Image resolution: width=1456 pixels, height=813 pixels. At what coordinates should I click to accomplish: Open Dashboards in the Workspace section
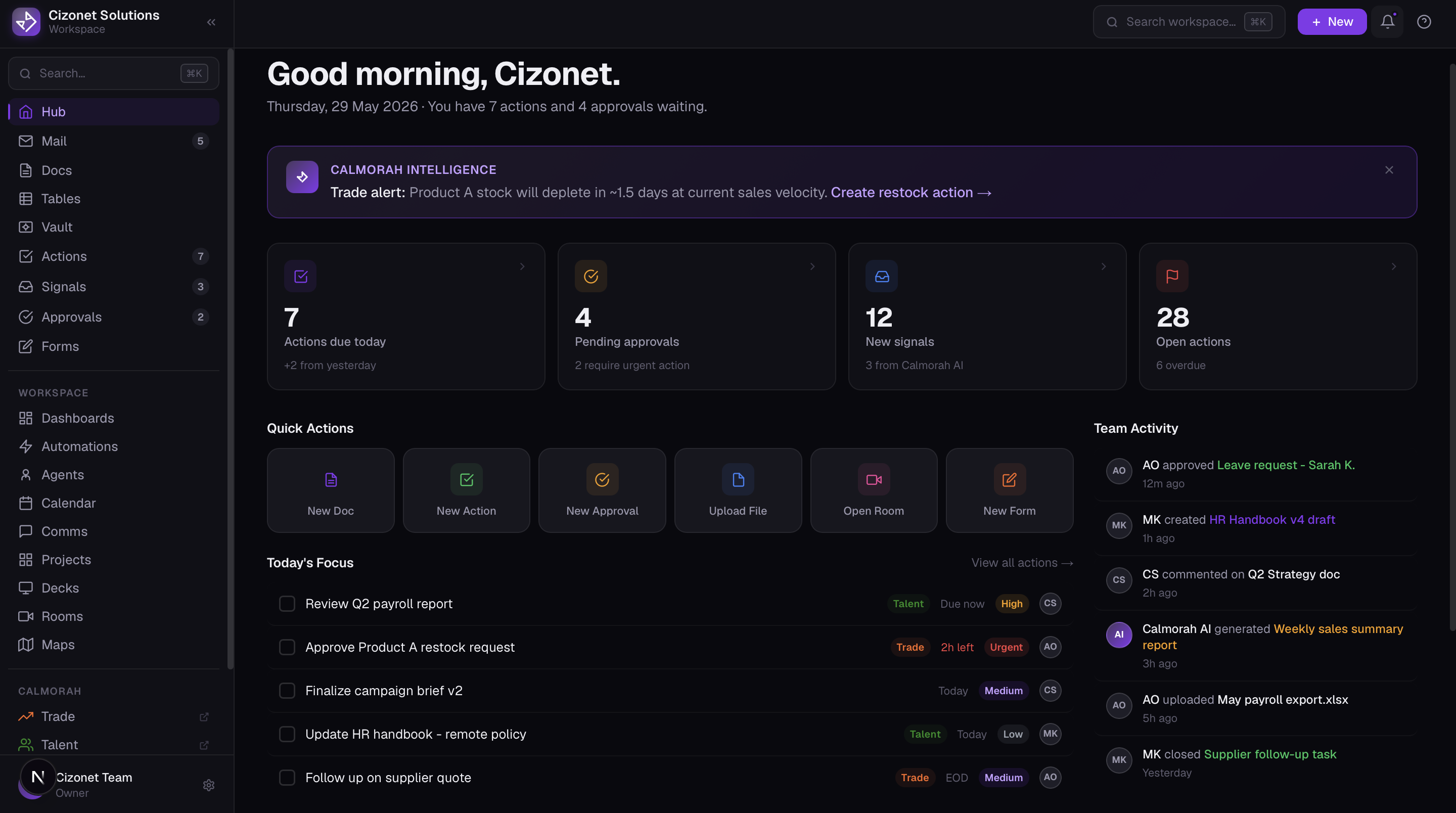coord(114,418)
